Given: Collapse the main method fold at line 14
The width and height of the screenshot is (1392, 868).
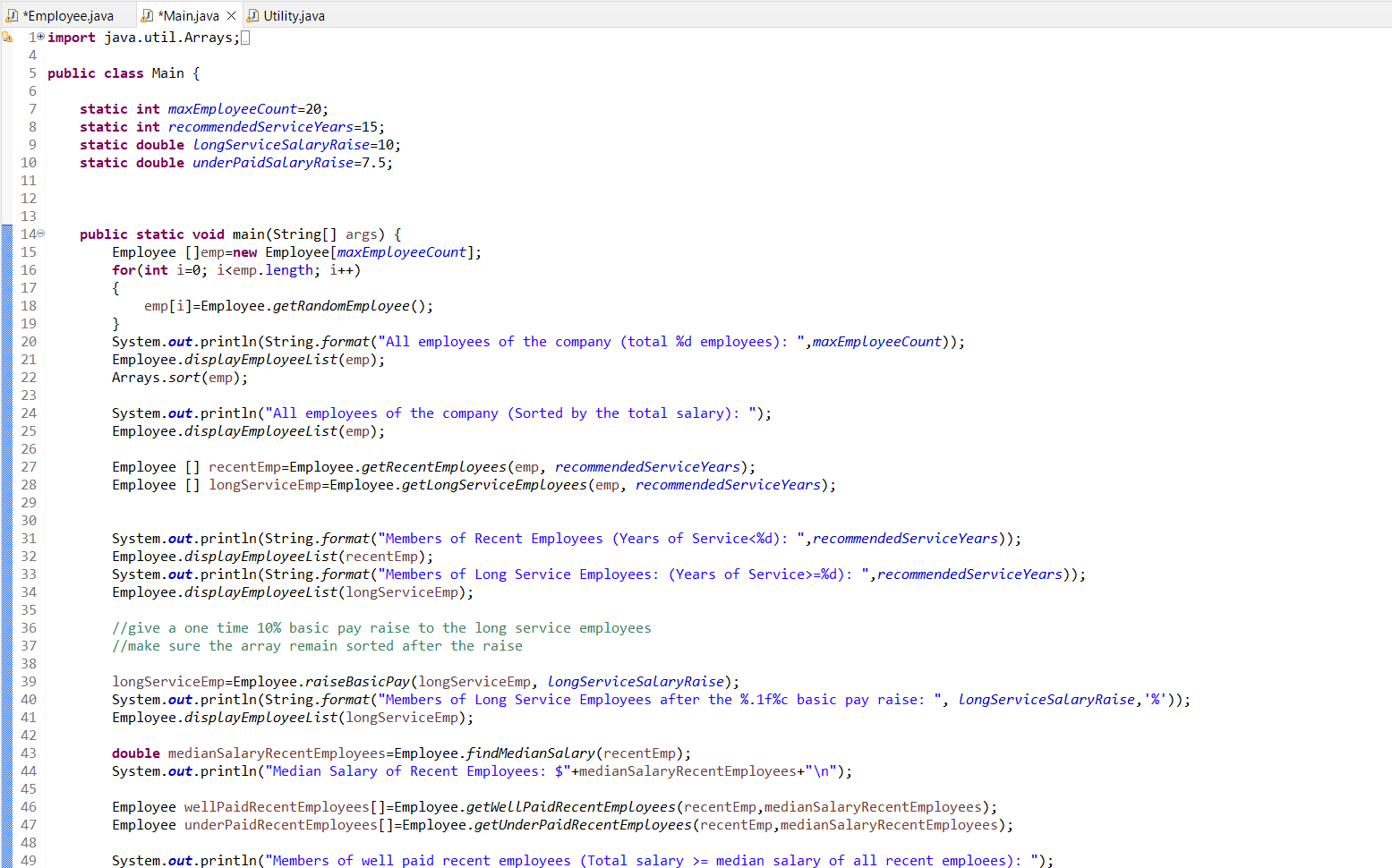Looking at the screenshot, I should tap(40, 234).
